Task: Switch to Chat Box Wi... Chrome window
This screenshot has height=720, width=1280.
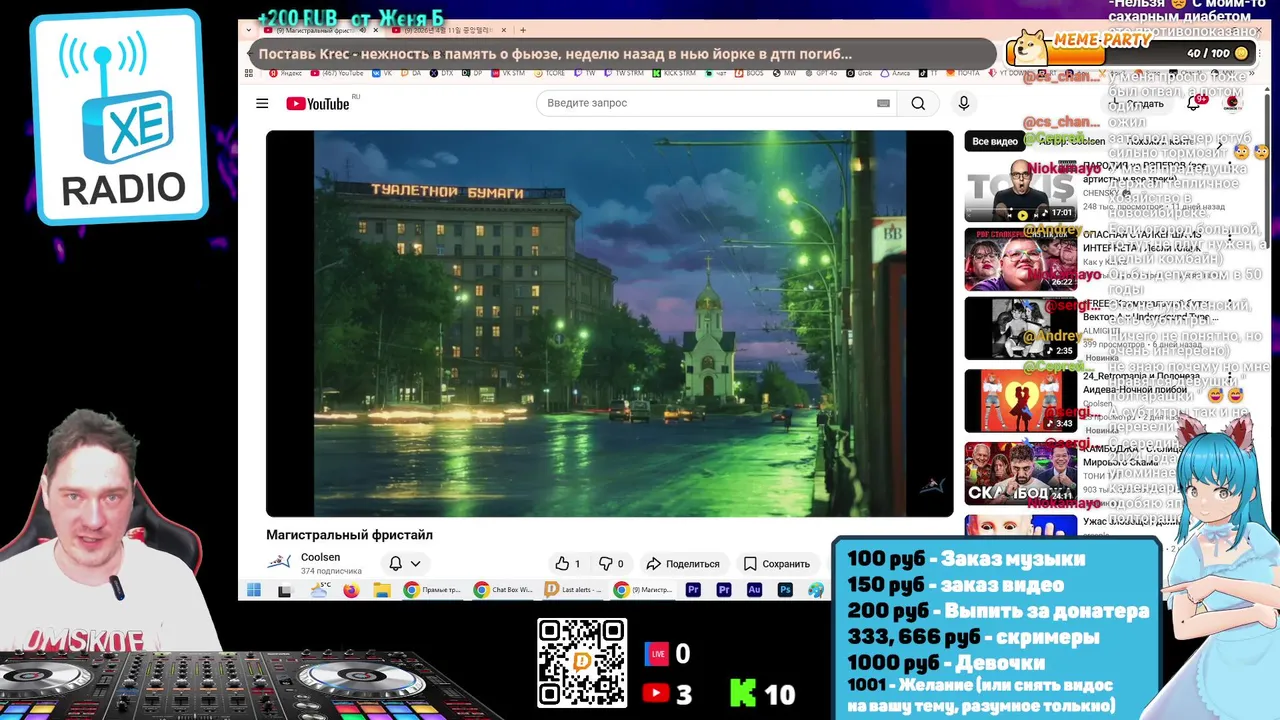Action: tap(503, 590)
